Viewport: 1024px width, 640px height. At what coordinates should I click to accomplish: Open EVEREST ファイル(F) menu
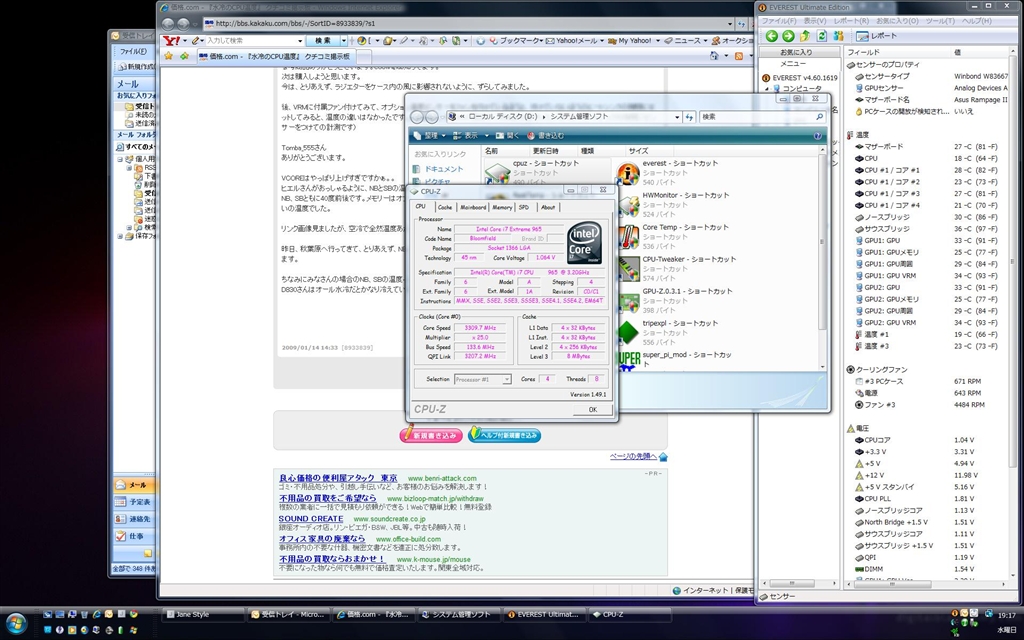click(x=779, y=21)
